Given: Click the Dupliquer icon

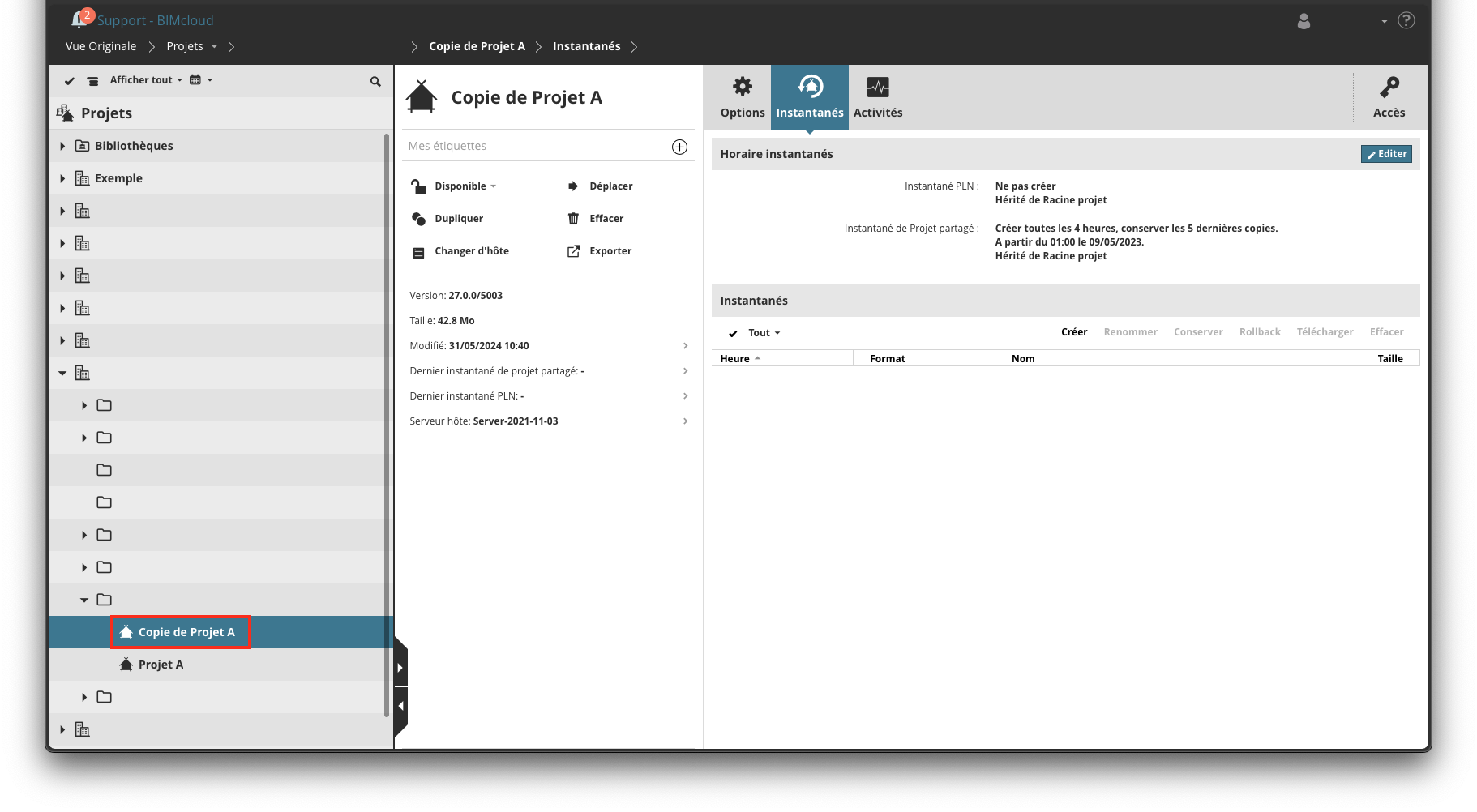Looking at the screenshot, I should 418,219.
